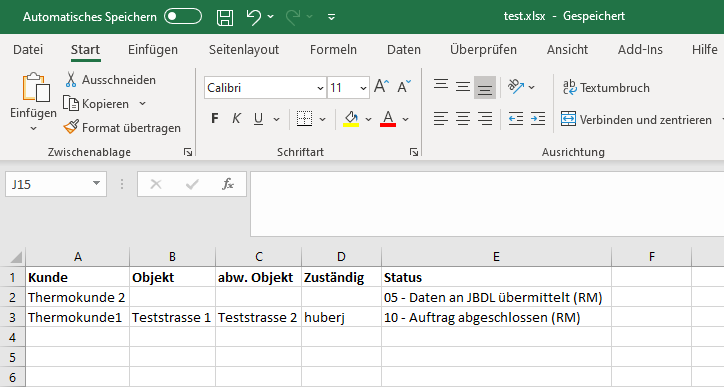
Task: Click the formula confirm checkmark icon
Action: pos(192,184)
